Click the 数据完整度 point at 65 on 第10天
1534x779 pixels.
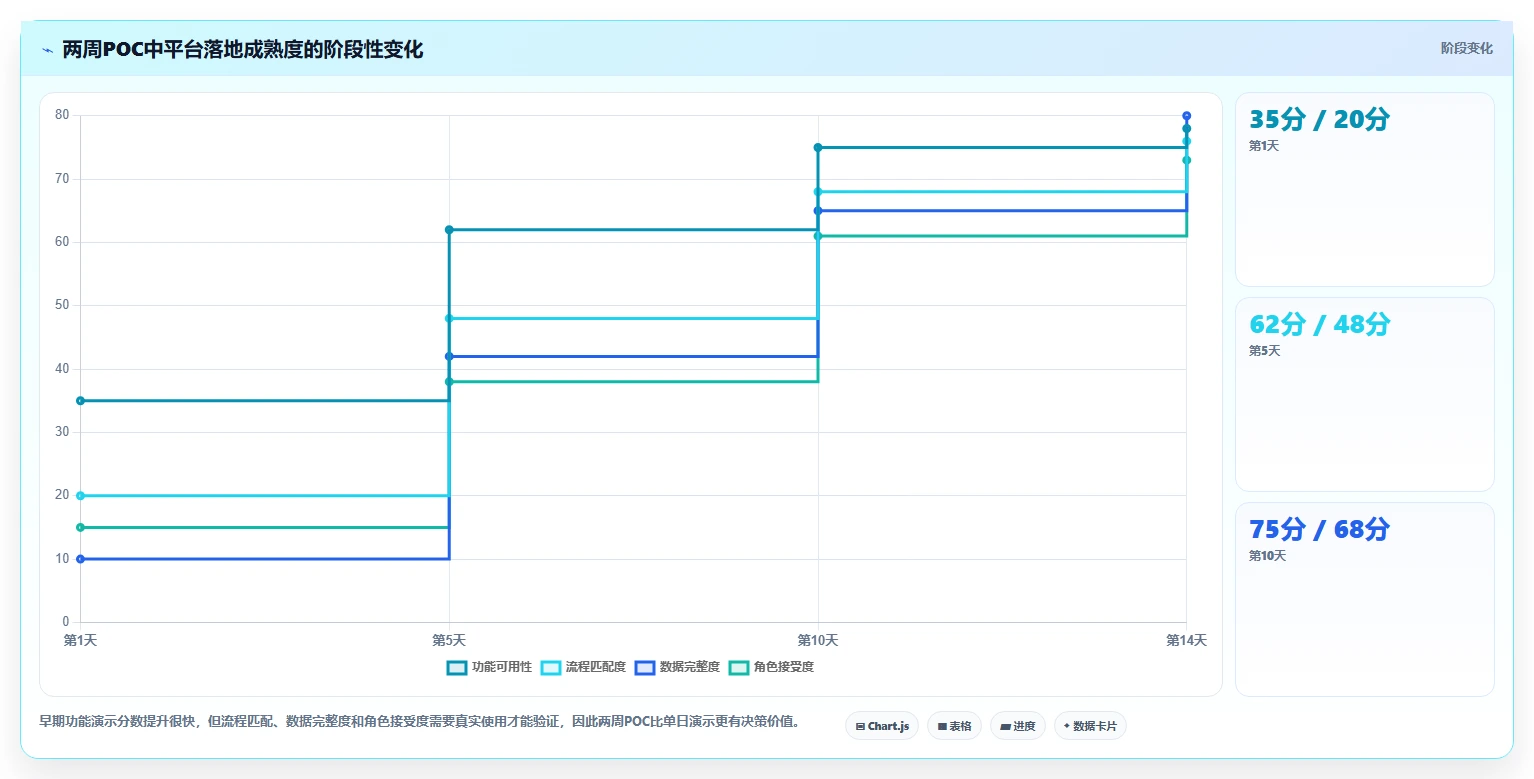click(x=818, y=211)
